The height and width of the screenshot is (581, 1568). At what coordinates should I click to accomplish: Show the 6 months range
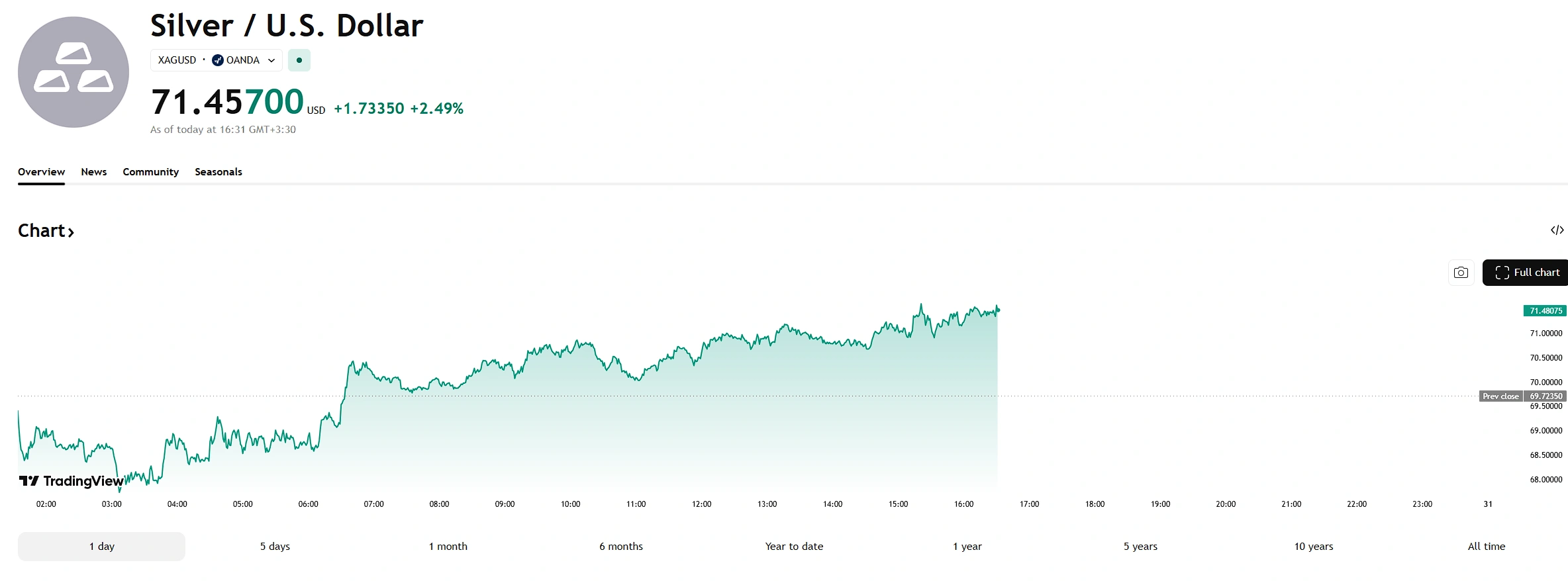pyautogui.click(x=621, y=547)
